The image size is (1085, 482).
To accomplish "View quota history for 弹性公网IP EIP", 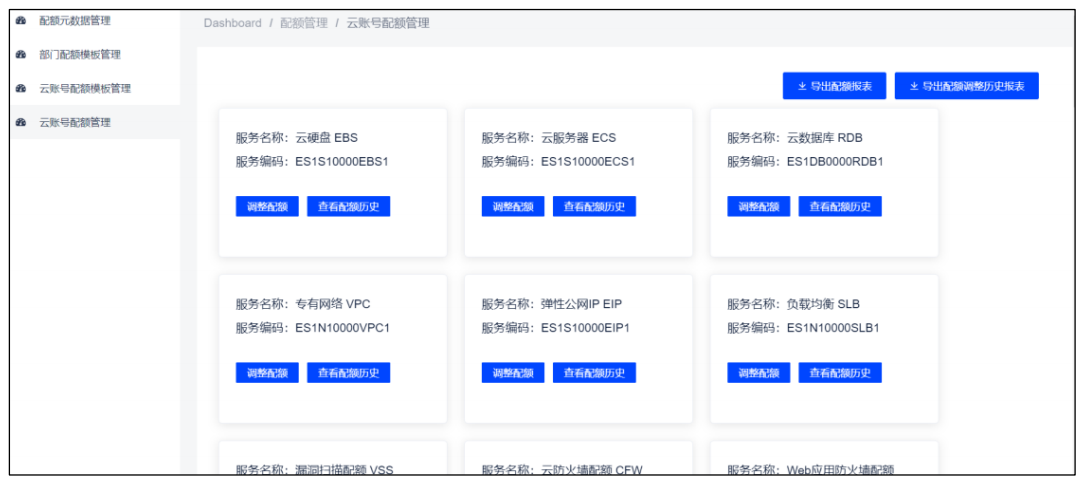I will (594, 373).
